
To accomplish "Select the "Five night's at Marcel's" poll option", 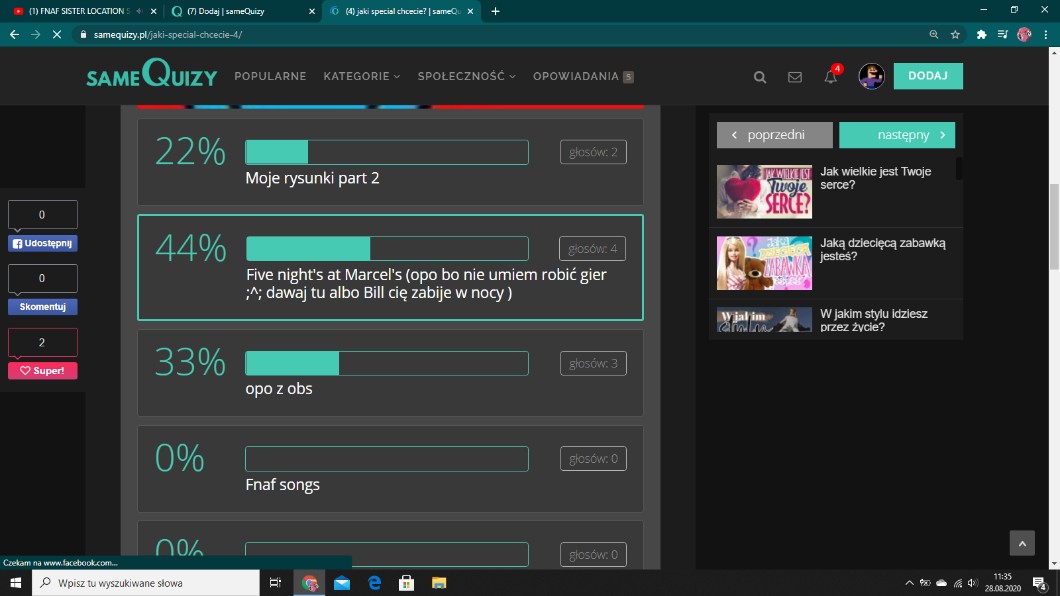I will (390, 267).
